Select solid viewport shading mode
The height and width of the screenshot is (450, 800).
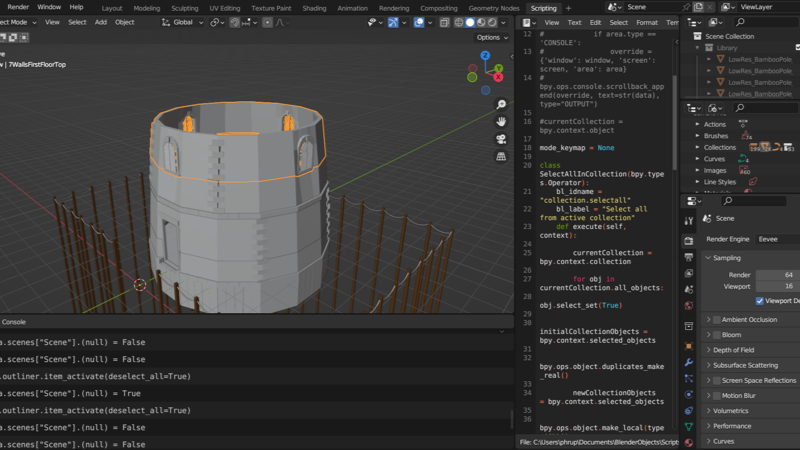(469, 22)
